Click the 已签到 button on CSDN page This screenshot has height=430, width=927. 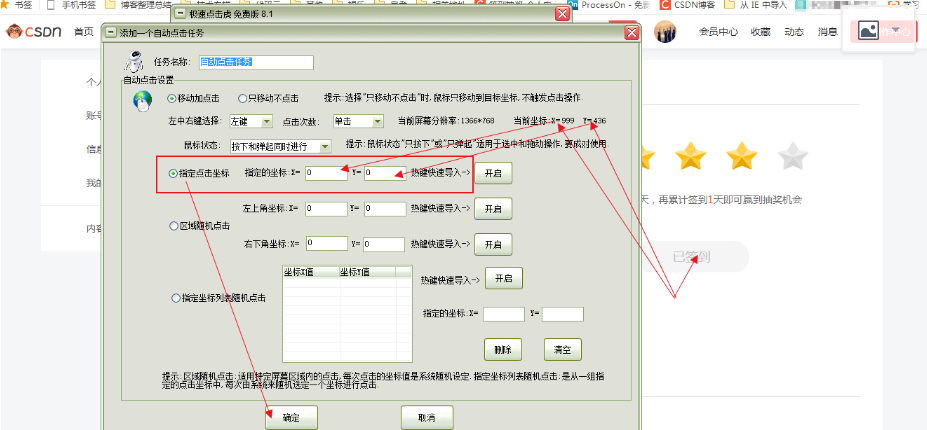[691, 257]
